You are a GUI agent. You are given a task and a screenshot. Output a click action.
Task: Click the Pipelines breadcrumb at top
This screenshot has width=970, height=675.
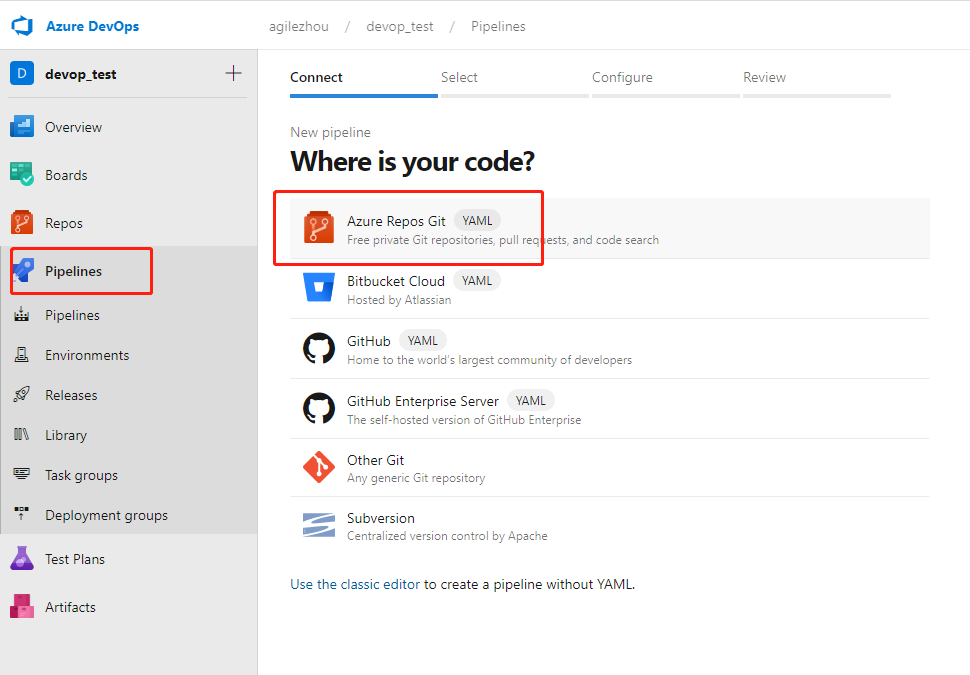498,27
